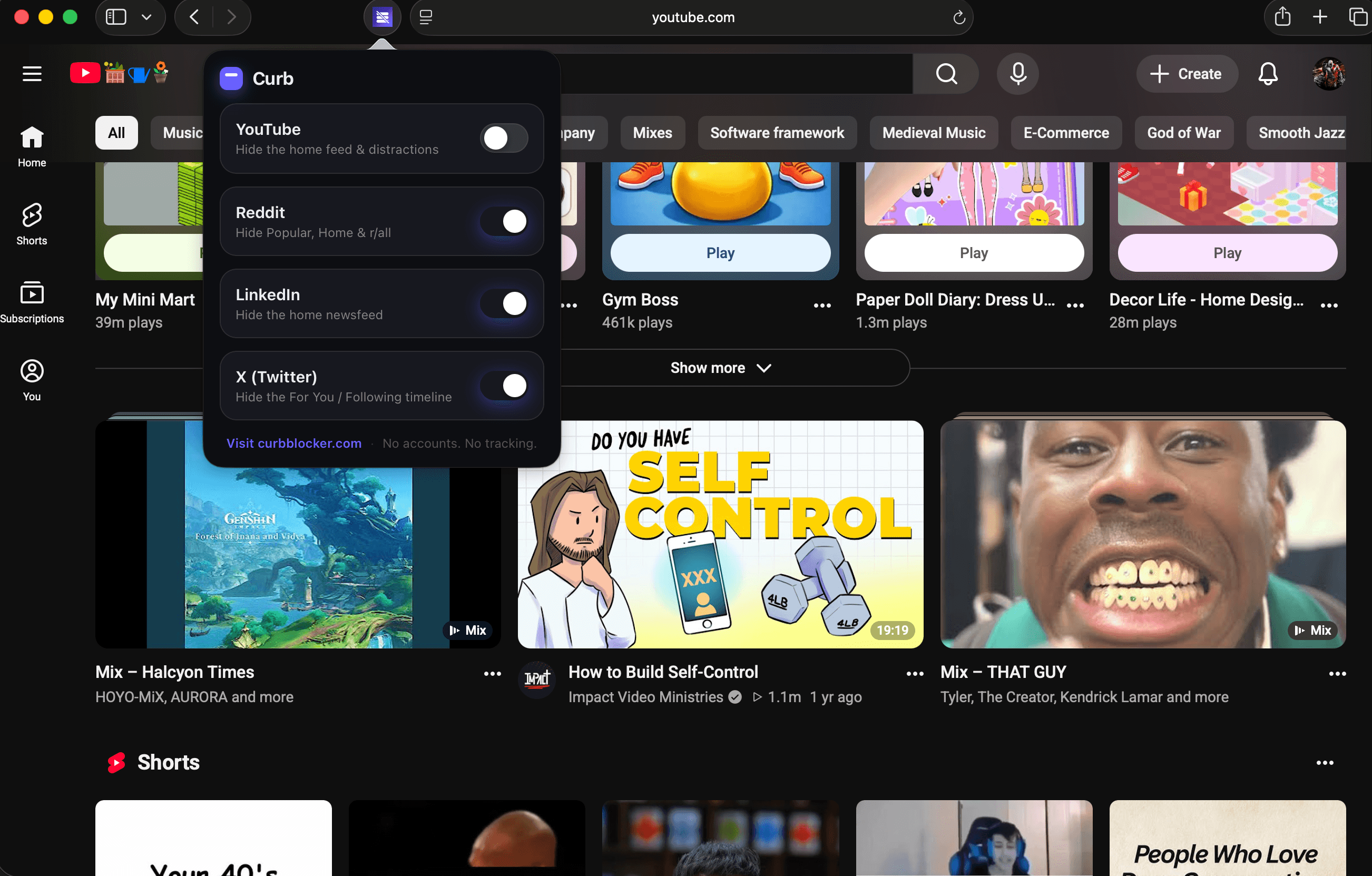Open options for Mix – Halcyon Times

click(492, 674)
